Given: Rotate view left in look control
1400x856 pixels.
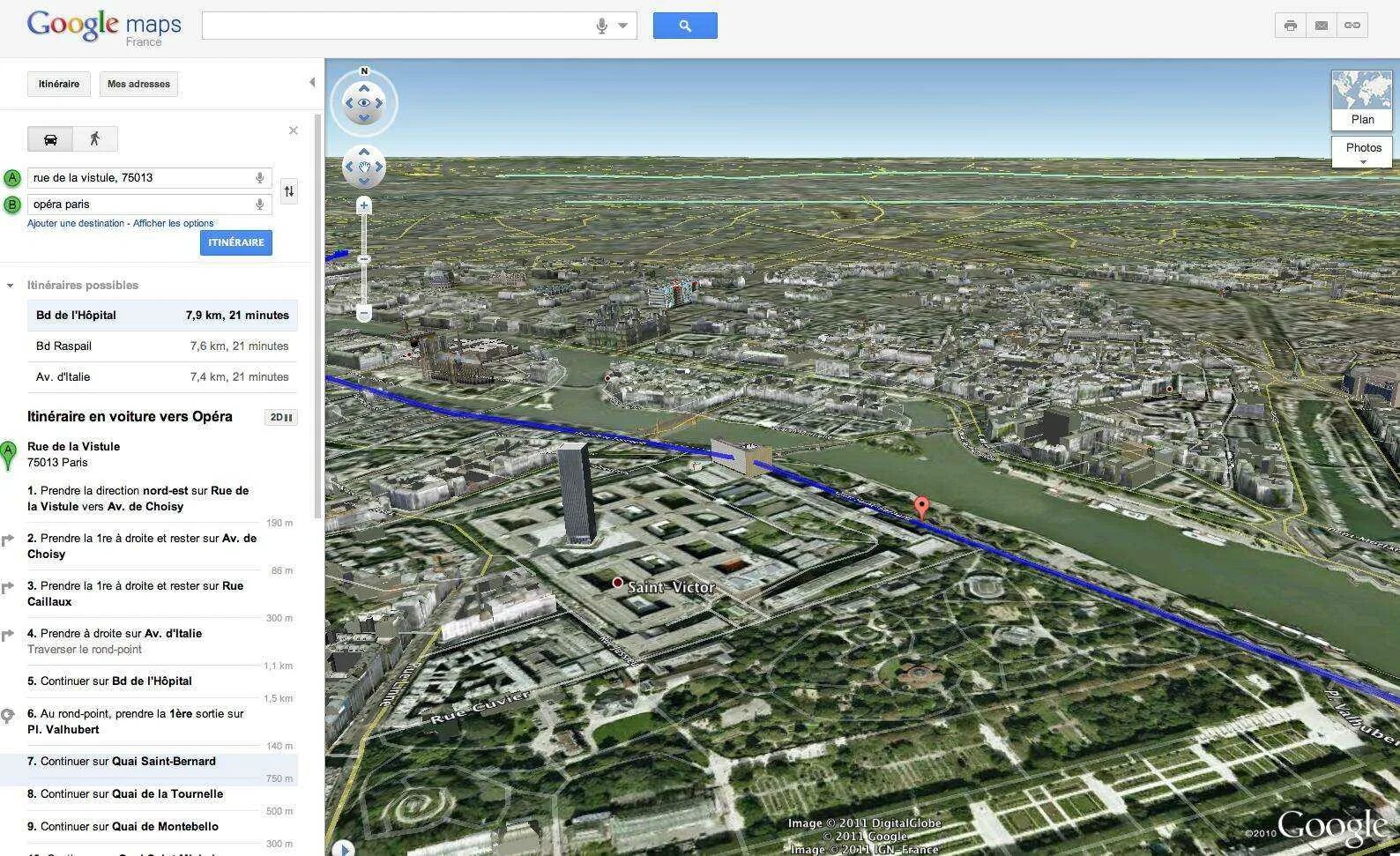Looking at the screenshot, I should (x=348, y=103).
